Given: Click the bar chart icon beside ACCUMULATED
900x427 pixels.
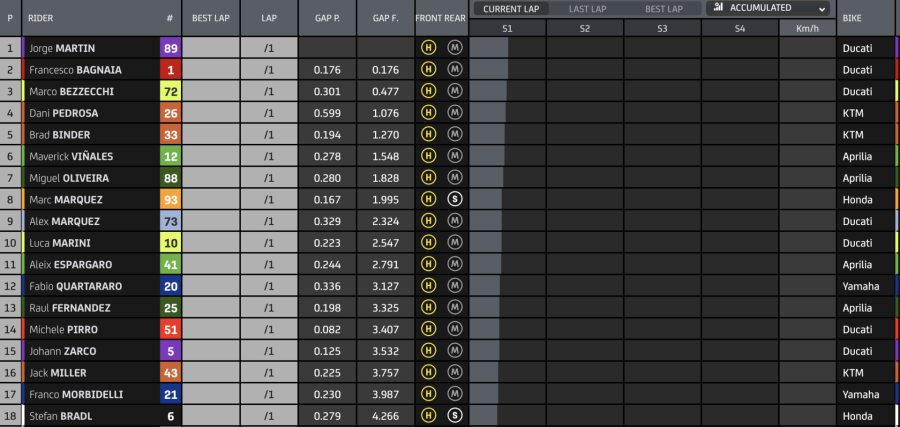Looking at the screenshot, I should (x=718, y=8).
